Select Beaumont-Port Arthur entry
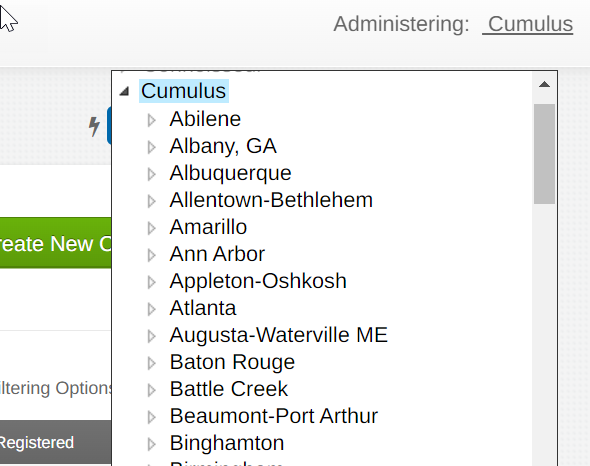The width and height of the screenshot is (590, 466). pos(274,416)
